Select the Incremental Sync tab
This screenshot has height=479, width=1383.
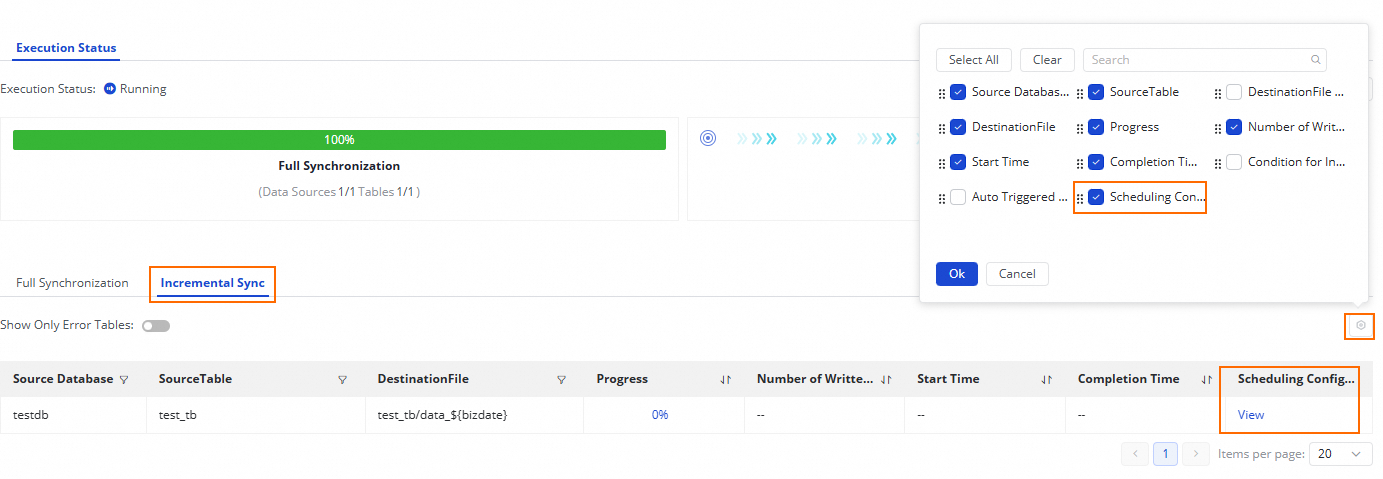point(213,283)
